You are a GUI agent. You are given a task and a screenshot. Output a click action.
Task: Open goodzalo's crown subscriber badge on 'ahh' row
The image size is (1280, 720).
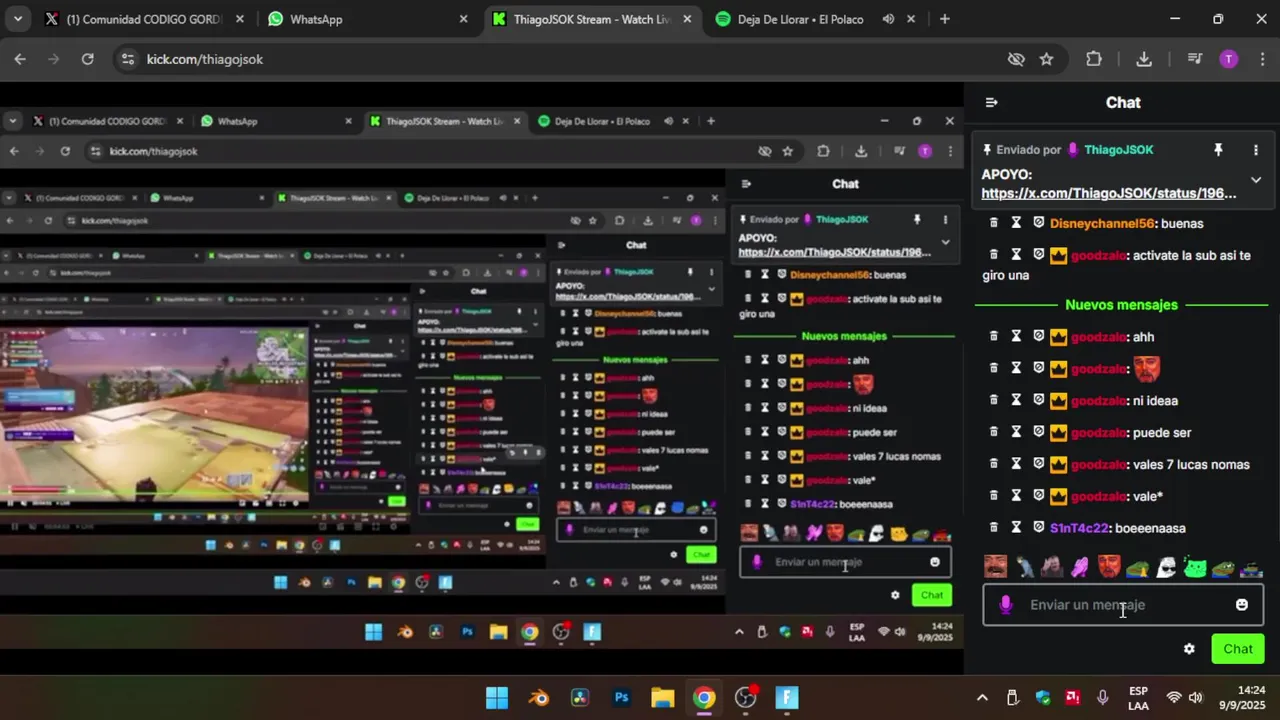pos(1058,337)
